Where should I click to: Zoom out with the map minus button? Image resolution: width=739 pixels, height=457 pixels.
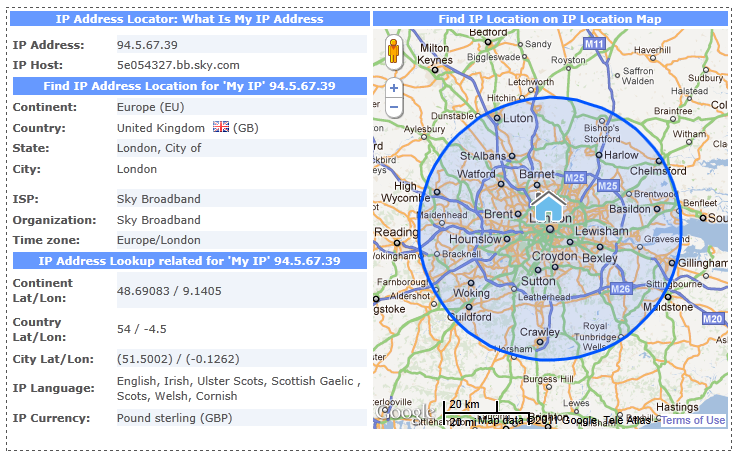393,106
